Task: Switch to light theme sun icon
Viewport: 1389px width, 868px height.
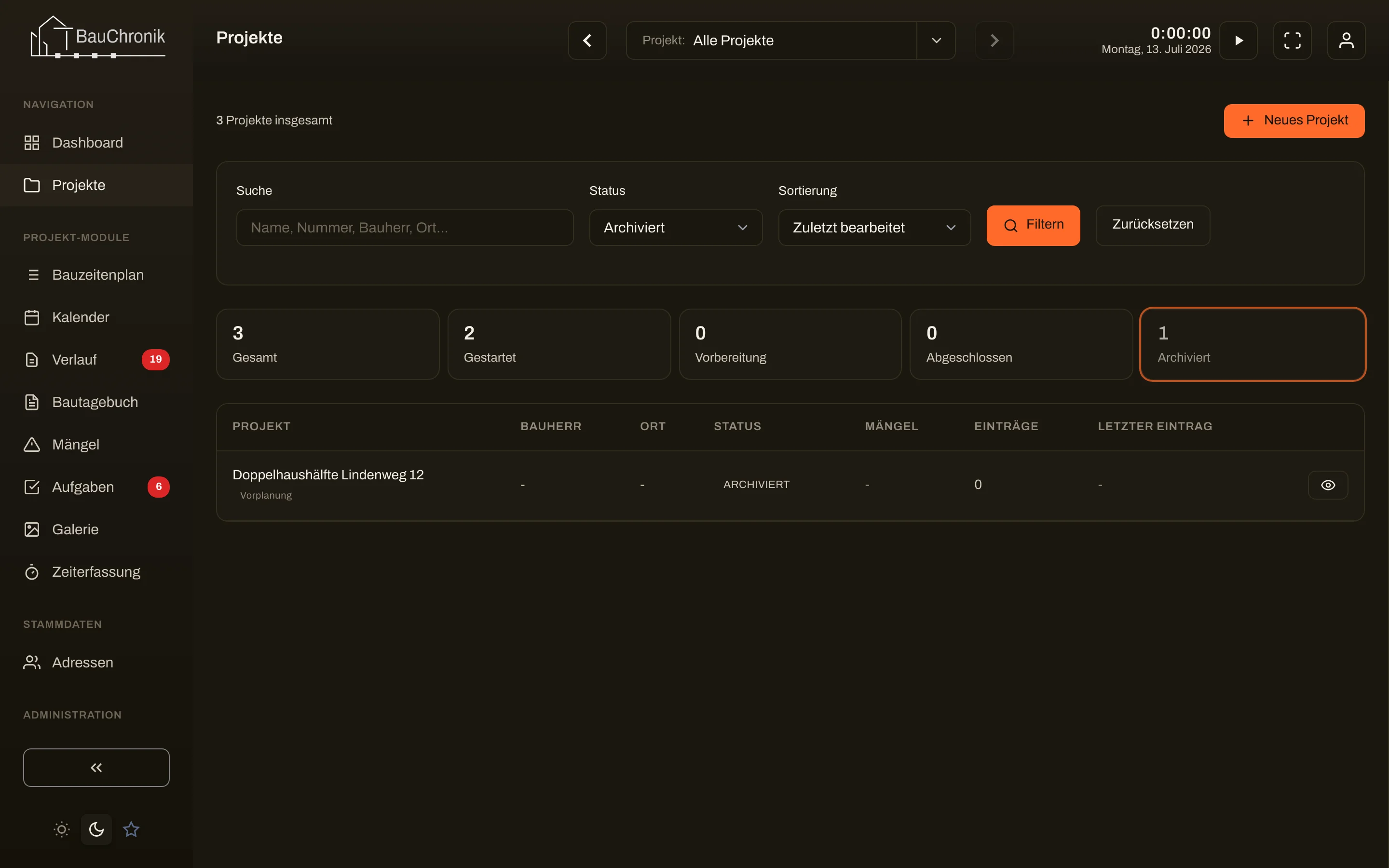Action: pyautogui.click(x=61, y=829)
